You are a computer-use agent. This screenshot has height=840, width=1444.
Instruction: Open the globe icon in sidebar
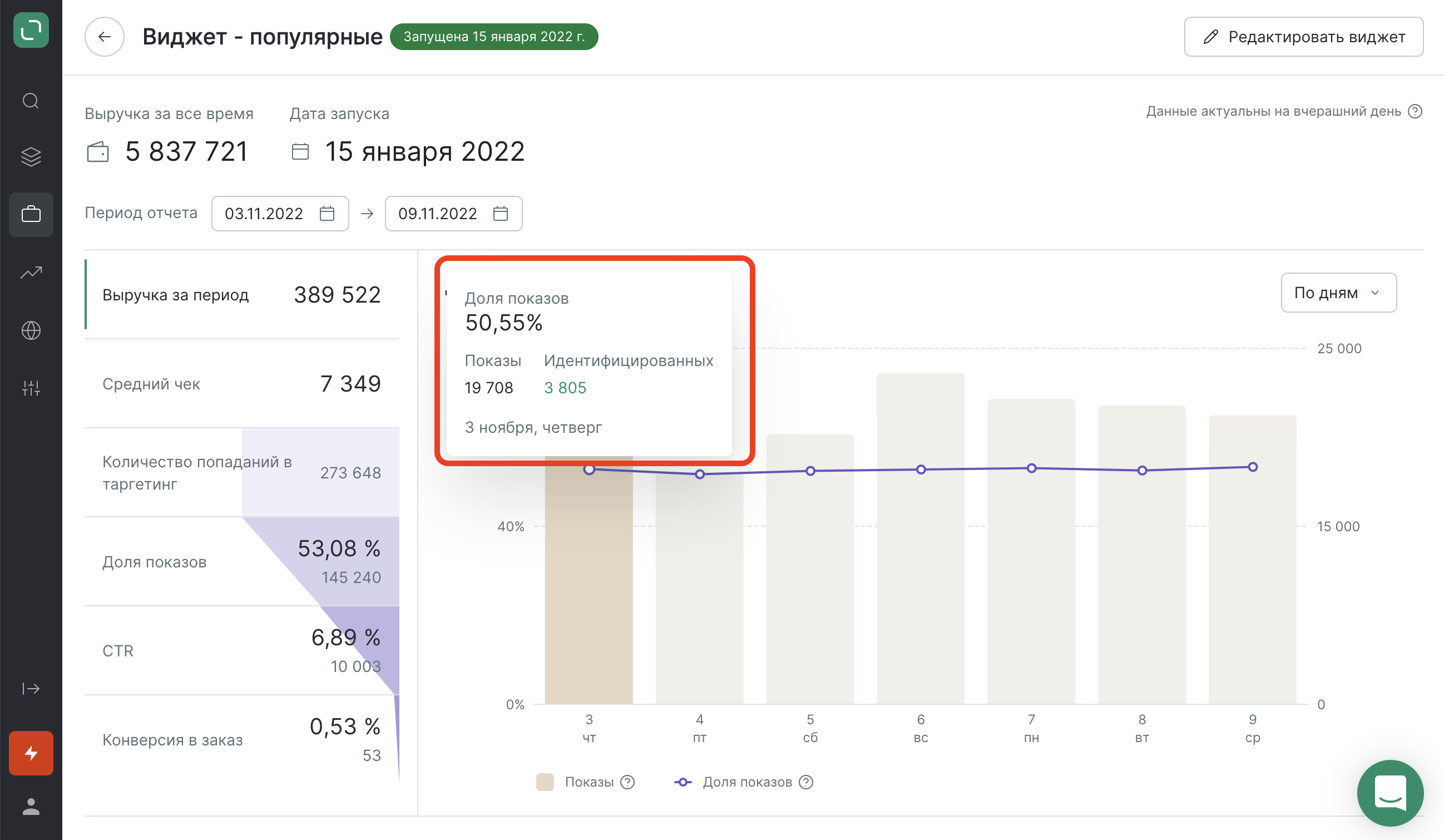click(x=31, y=330)
